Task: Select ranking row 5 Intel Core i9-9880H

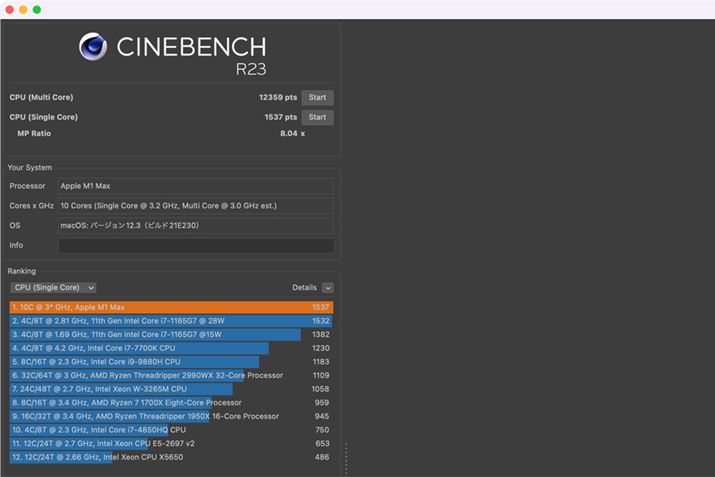Action: pos(171,362)
